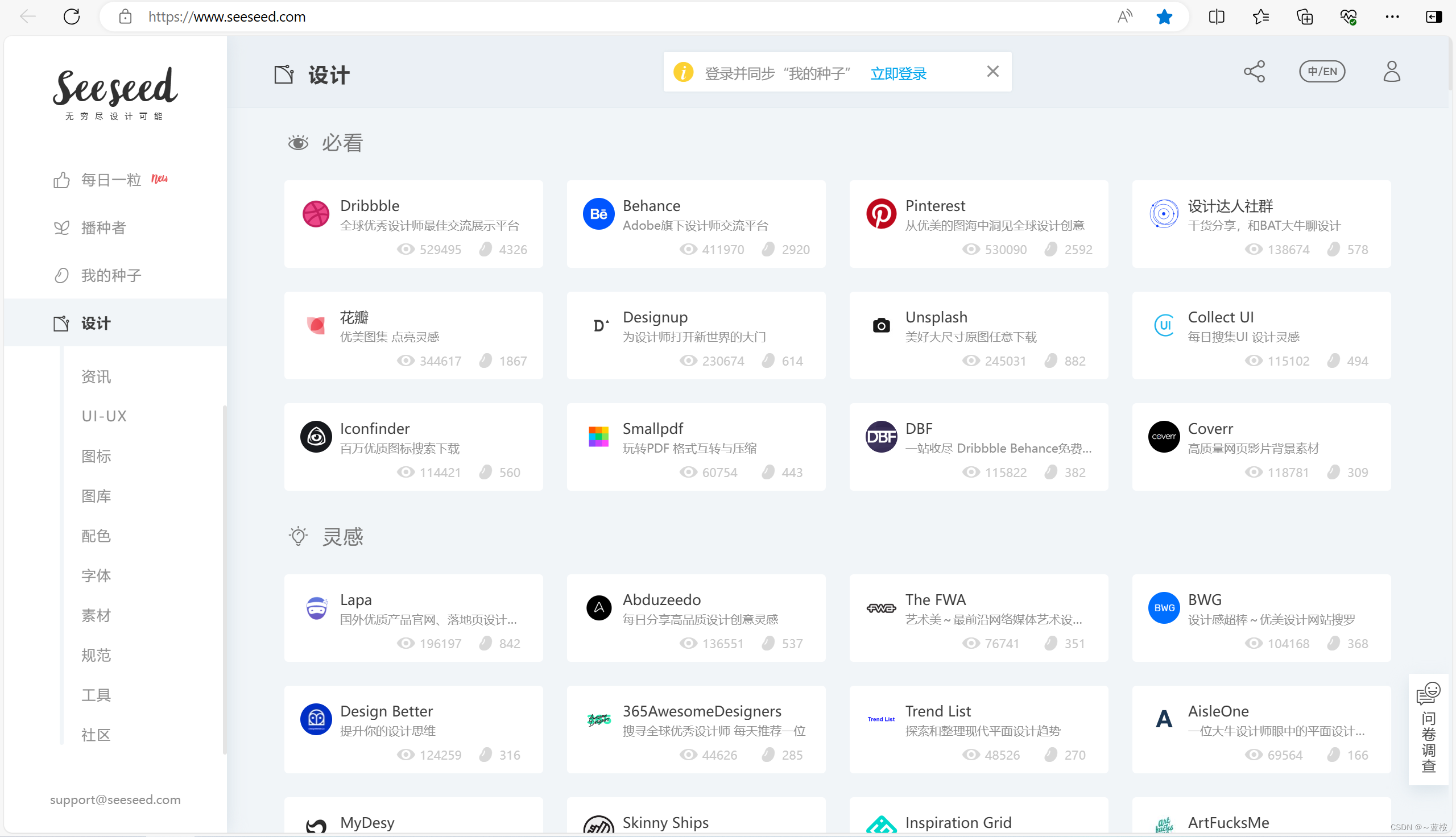Click the seed count icon on Dribbble card
Viewport: 1456px width, 837px height.
(x=485, y=249)
